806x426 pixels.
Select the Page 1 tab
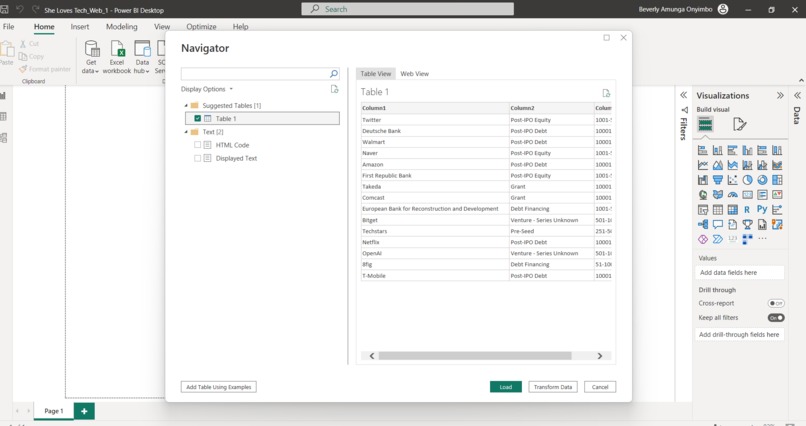coord(53,411)
